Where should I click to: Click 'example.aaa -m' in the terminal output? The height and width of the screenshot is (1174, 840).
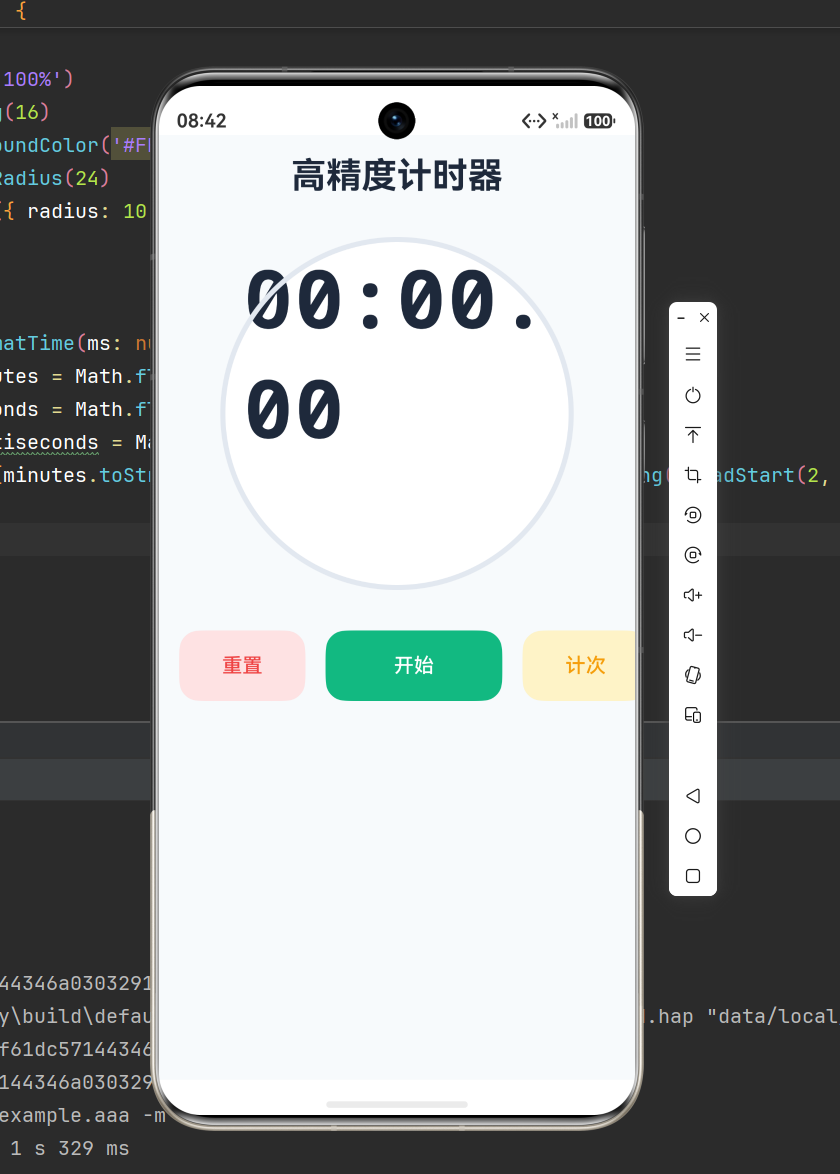pyautogui.click(x=82, y=1116)
